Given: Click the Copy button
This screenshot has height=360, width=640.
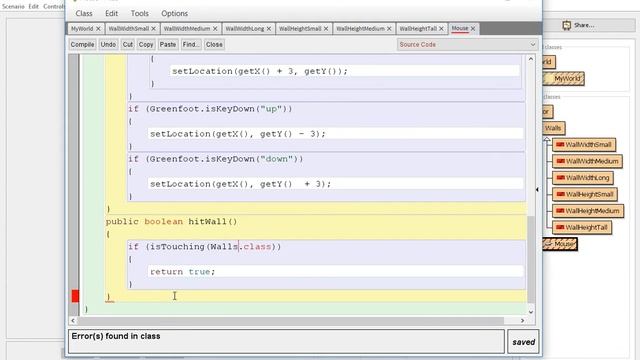Looking at the screenshot, I should coord(146,44).
